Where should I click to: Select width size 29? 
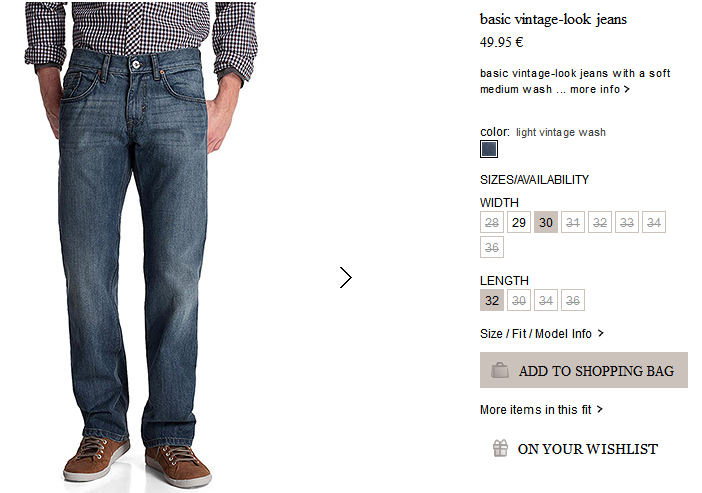519,222
